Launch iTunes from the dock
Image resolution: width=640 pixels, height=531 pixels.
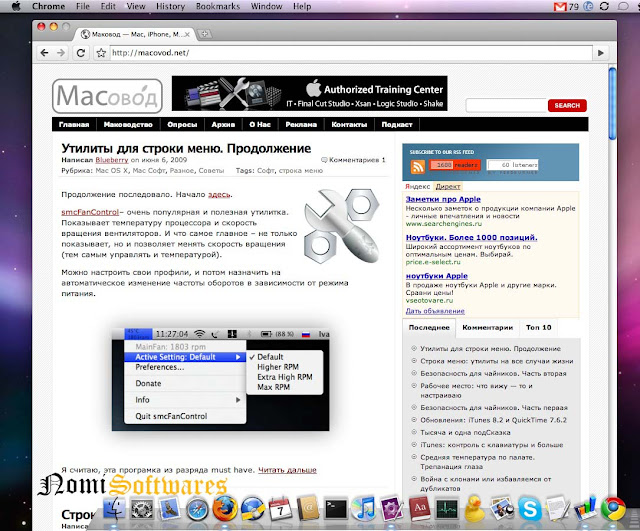363,509
